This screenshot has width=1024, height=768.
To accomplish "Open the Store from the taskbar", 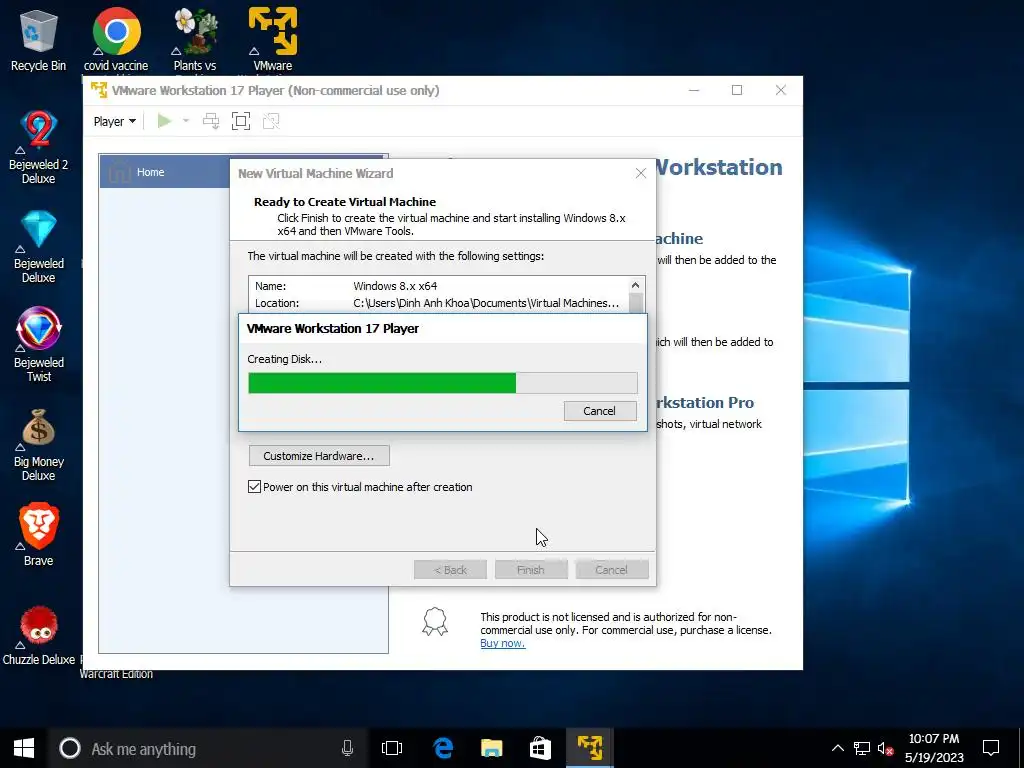I will pos(540,748).
